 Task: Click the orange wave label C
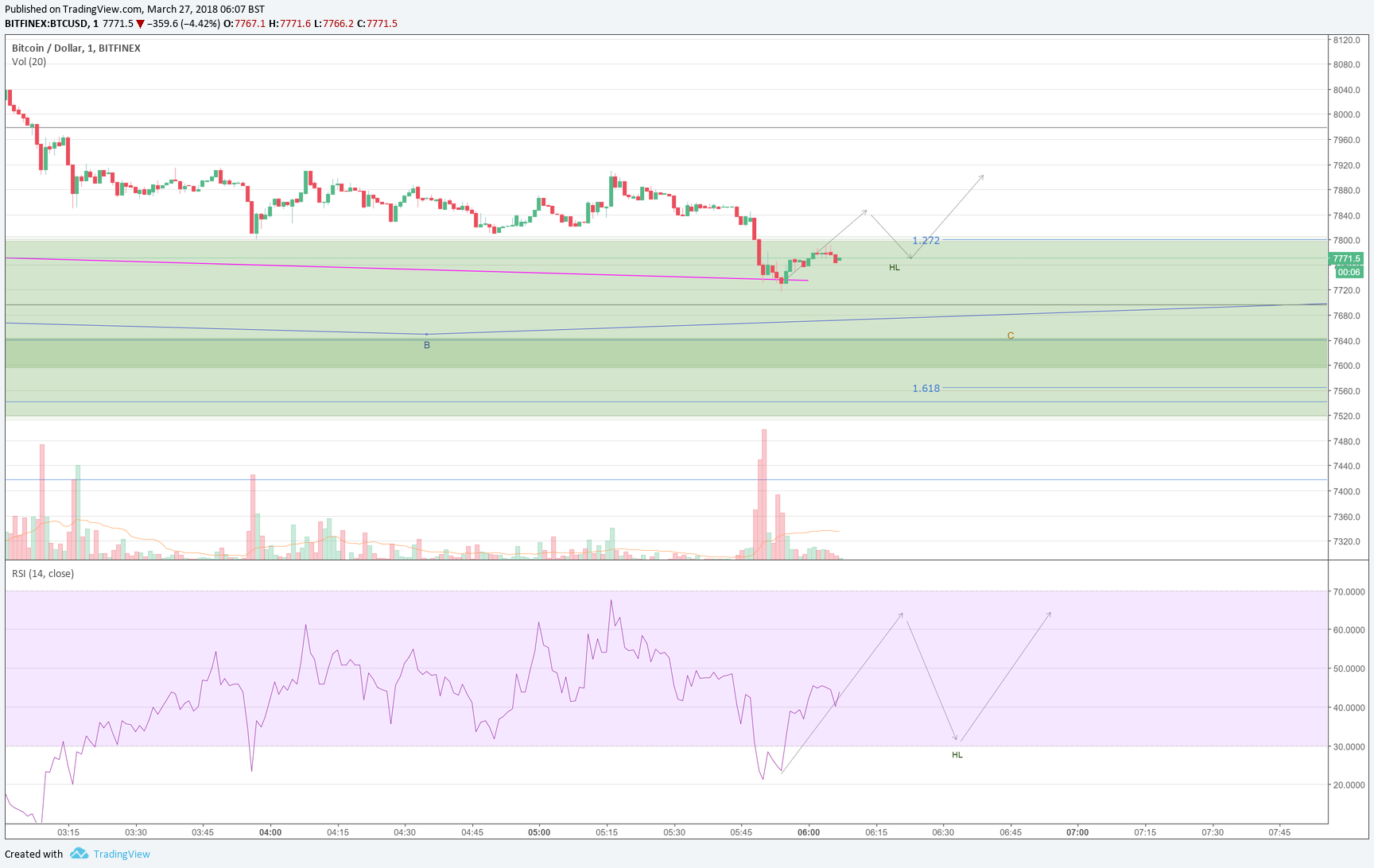coord(1011,335)
